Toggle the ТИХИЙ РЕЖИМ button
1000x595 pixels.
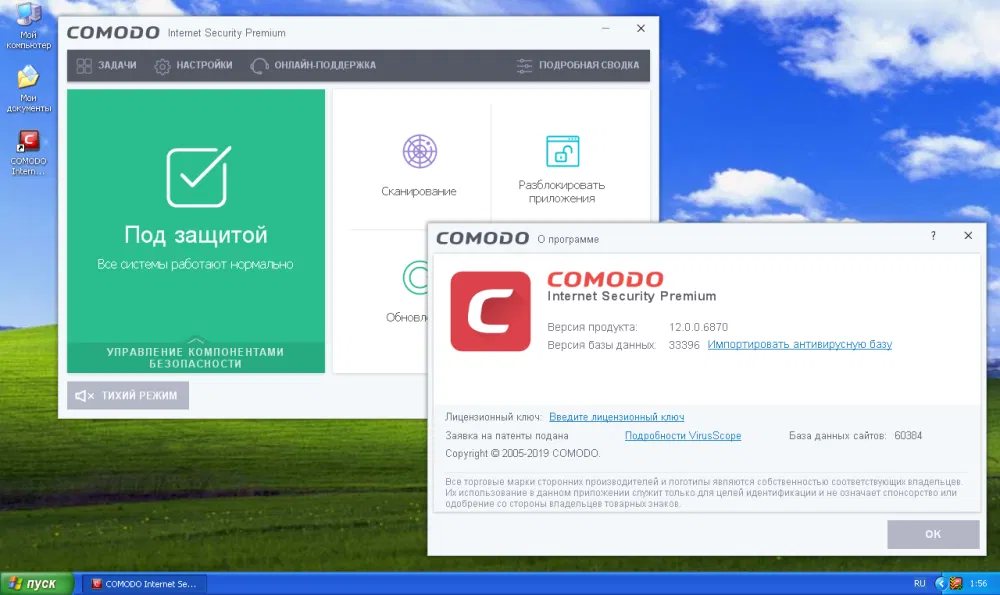tap(128, 396)
